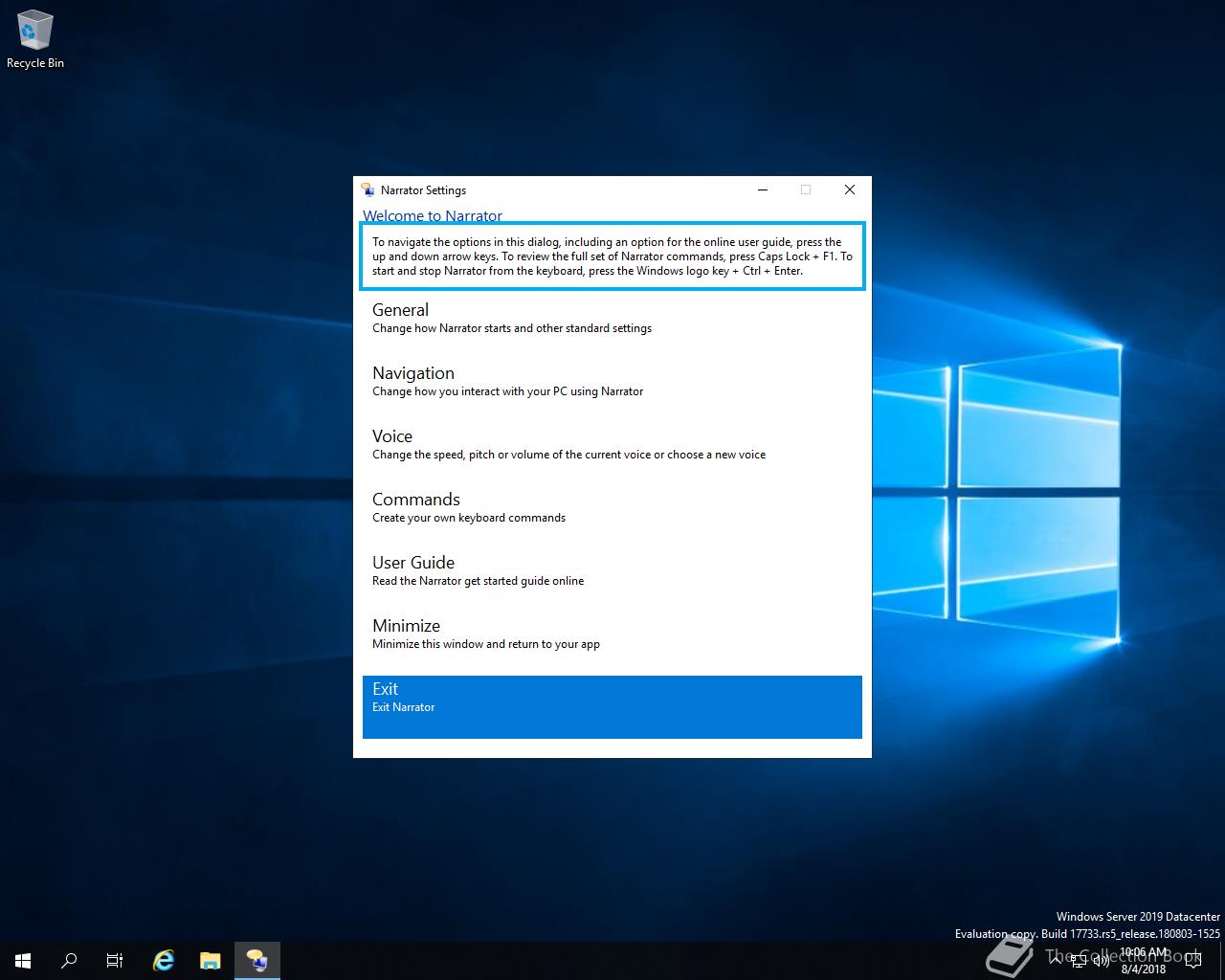
Task: Select the Narrator navigation instructions text
Action: (x=612, y=256)
